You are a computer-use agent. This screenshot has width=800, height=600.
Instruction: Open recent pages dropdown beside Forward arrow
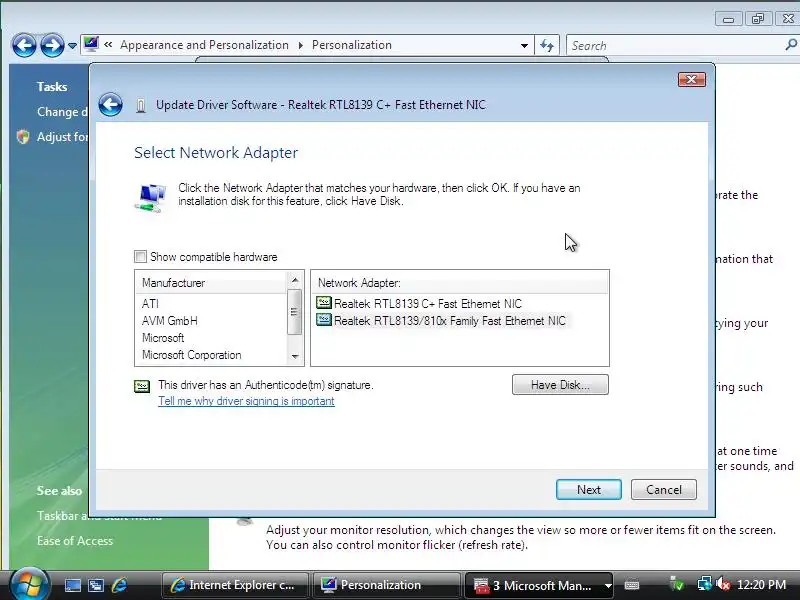[72, 46]
